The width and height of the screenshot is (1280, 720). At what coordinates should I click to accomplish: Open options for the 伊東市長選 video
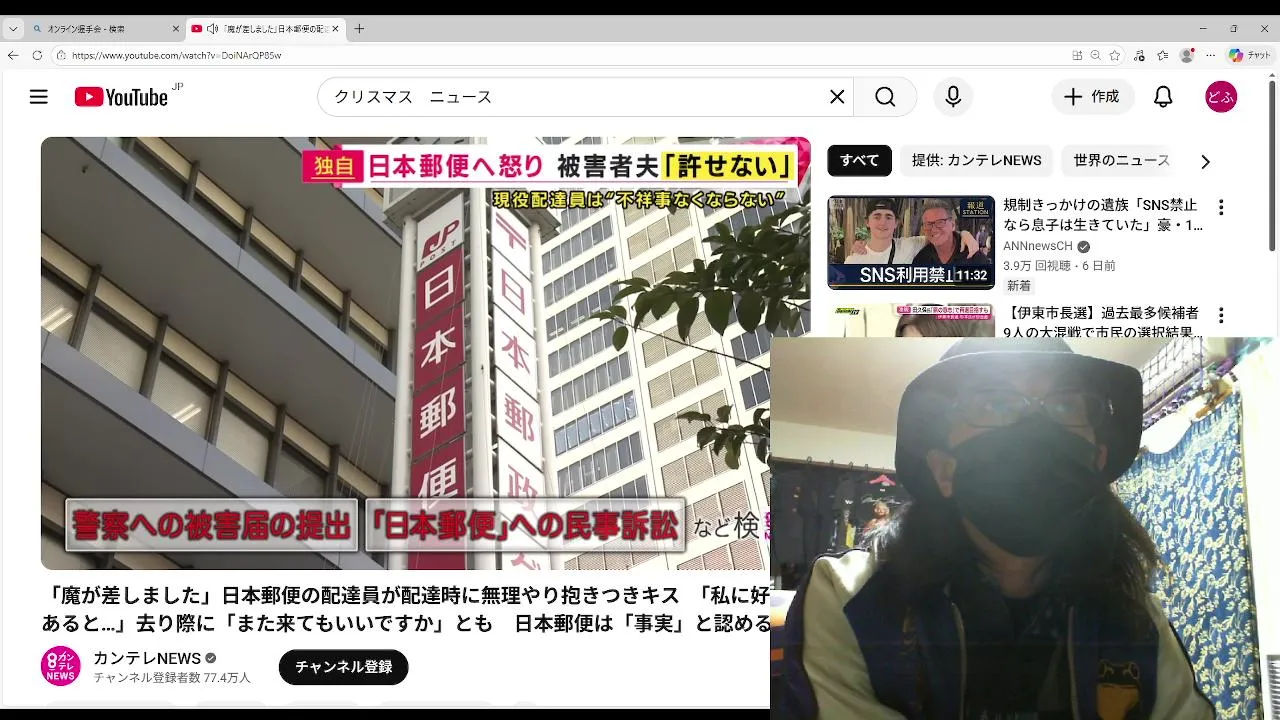1220,316
